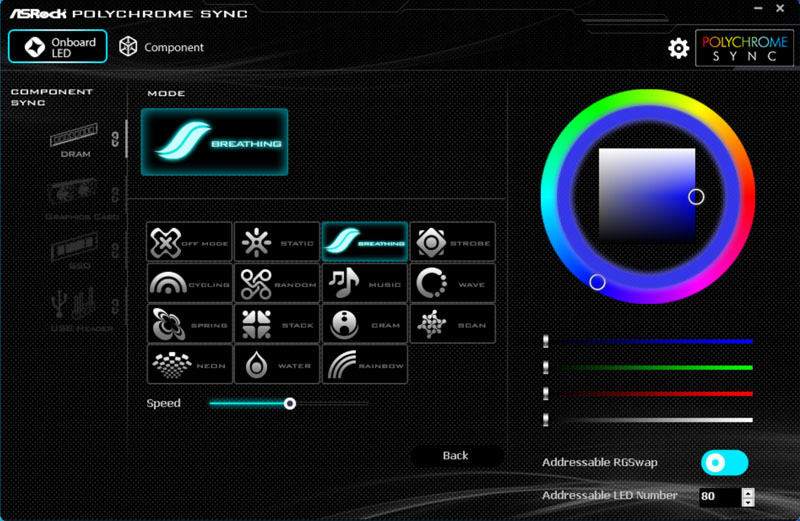800x521 pixels.
Task: Open settings with the gear icon
Action: coord(678,48)
